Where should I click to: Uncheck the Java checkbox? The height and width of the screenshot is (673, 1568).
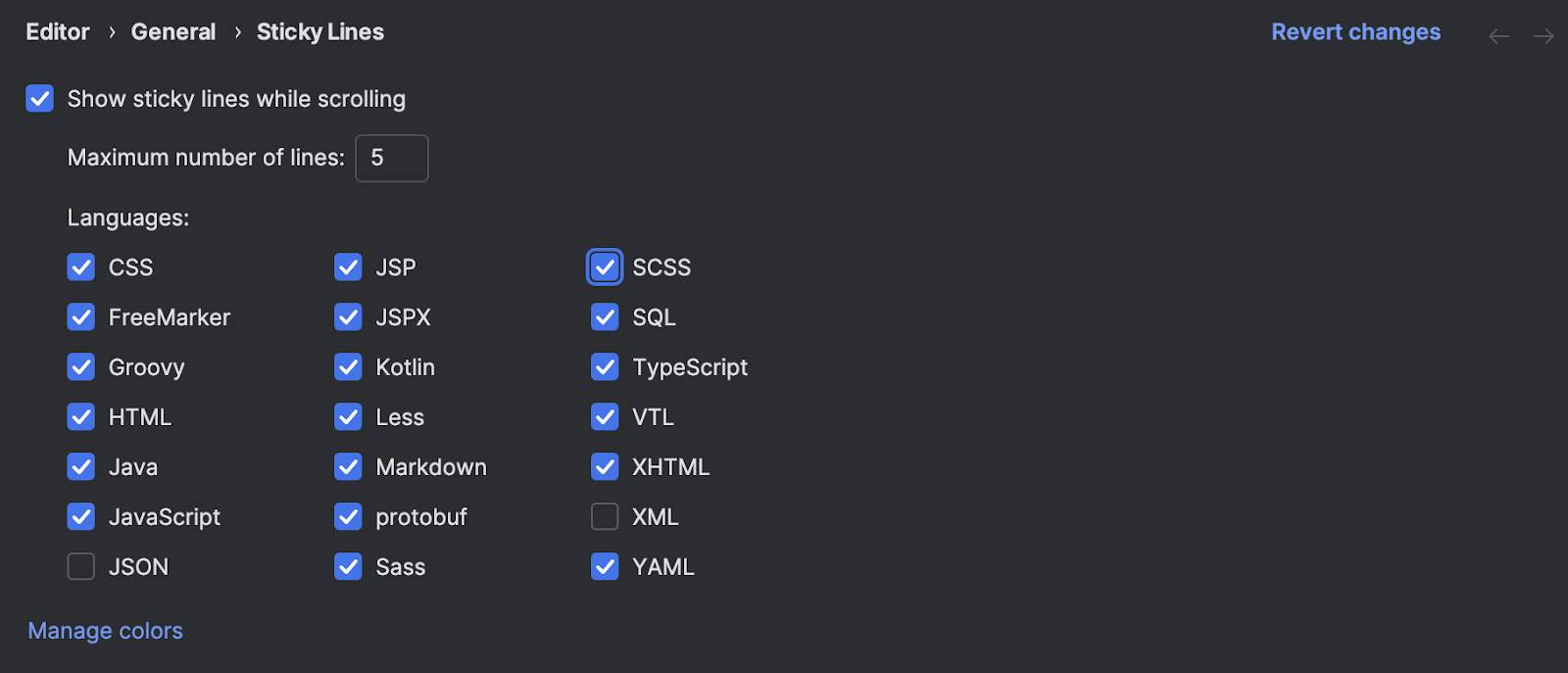click(x=81, y=466)
